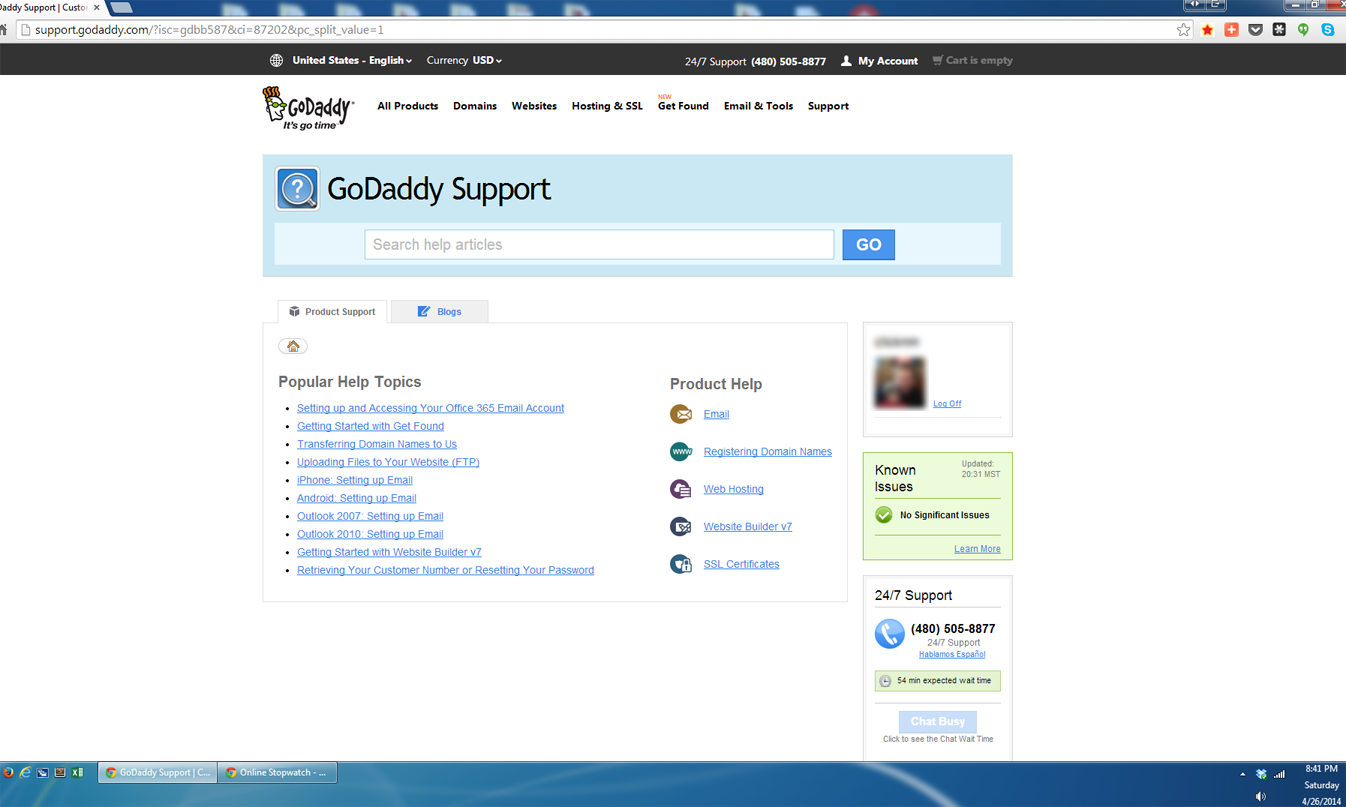
Task: Click the Web Hosting icon
Action: (681, 489)
